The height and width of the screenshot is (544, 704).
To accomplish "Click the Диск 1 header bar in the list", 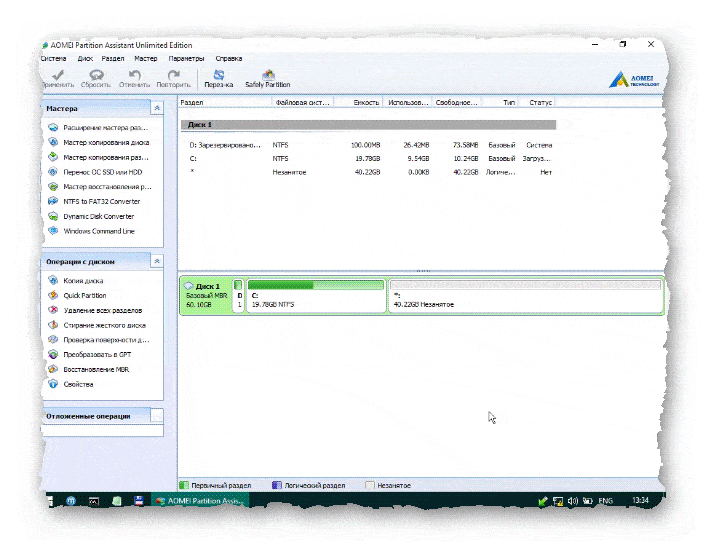I will tap(368, 125).
